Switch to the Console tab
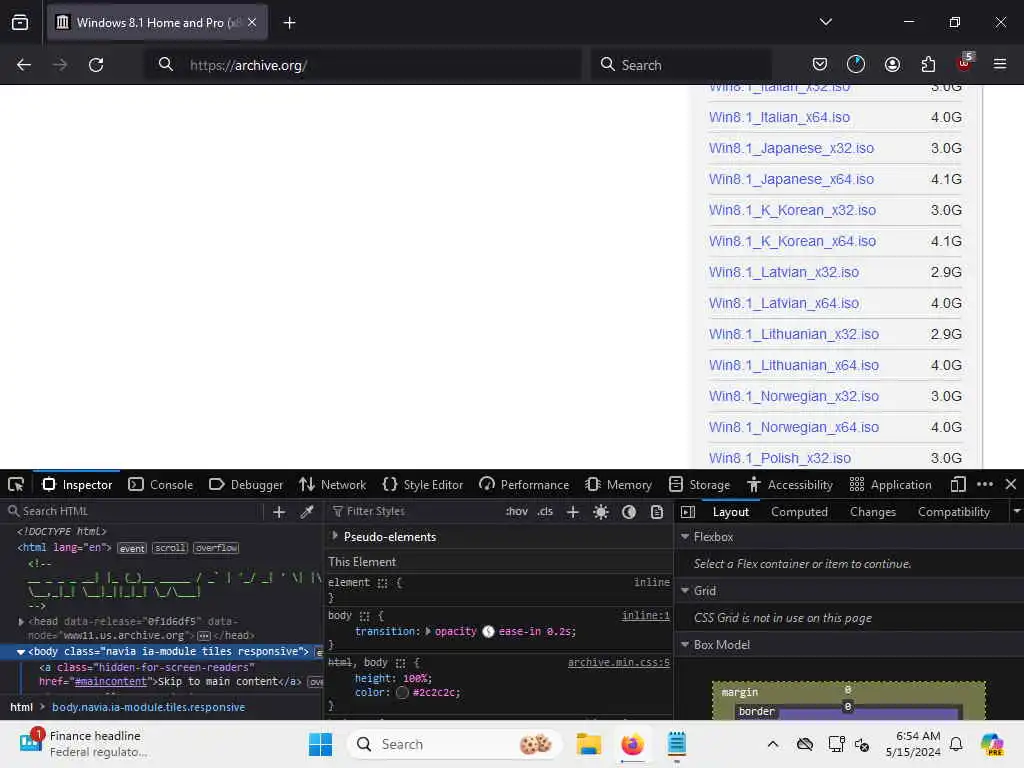1024x768 pixels. click(161, 485)
